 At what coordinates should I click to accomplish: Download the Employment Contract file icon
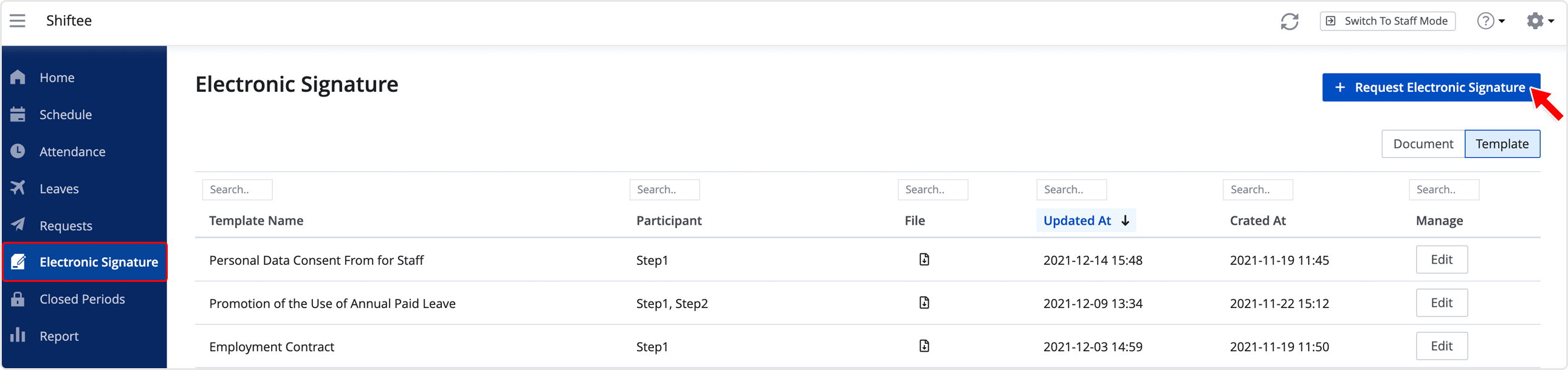tap(924, 346)
